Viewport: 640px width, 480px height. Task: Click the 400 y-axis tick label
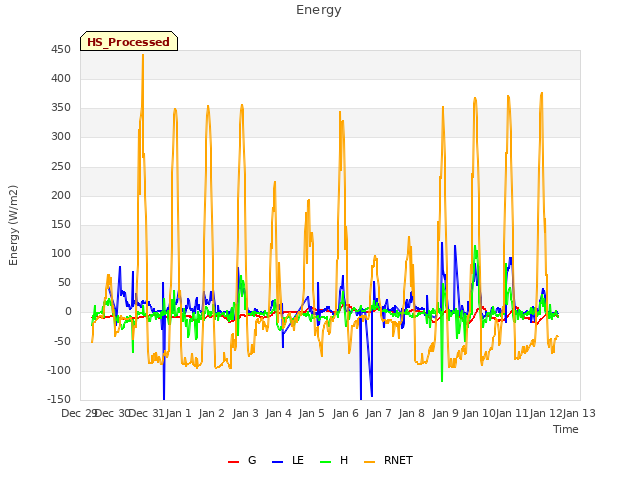pyautogui.click(x=61, y=79)
